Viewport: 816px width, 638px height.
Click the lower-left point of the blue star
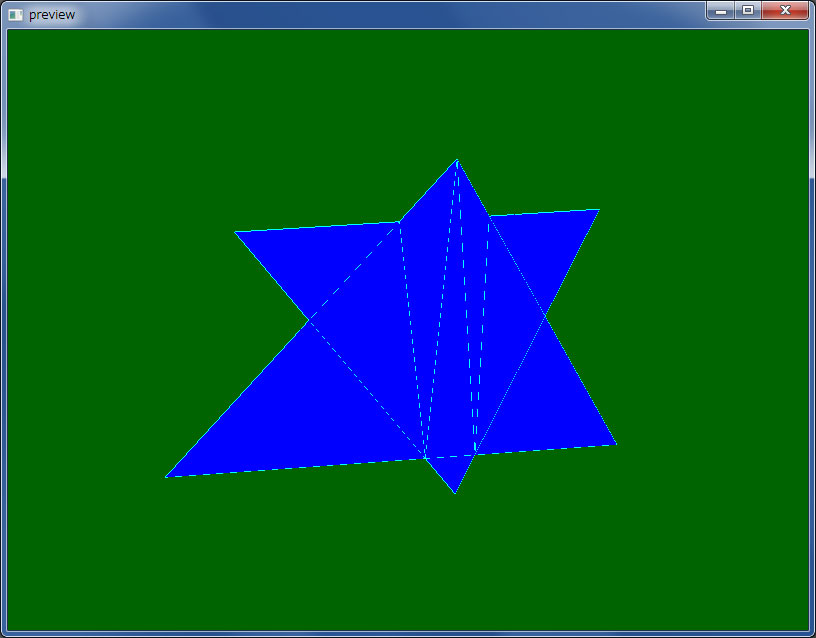coord(168,476)
